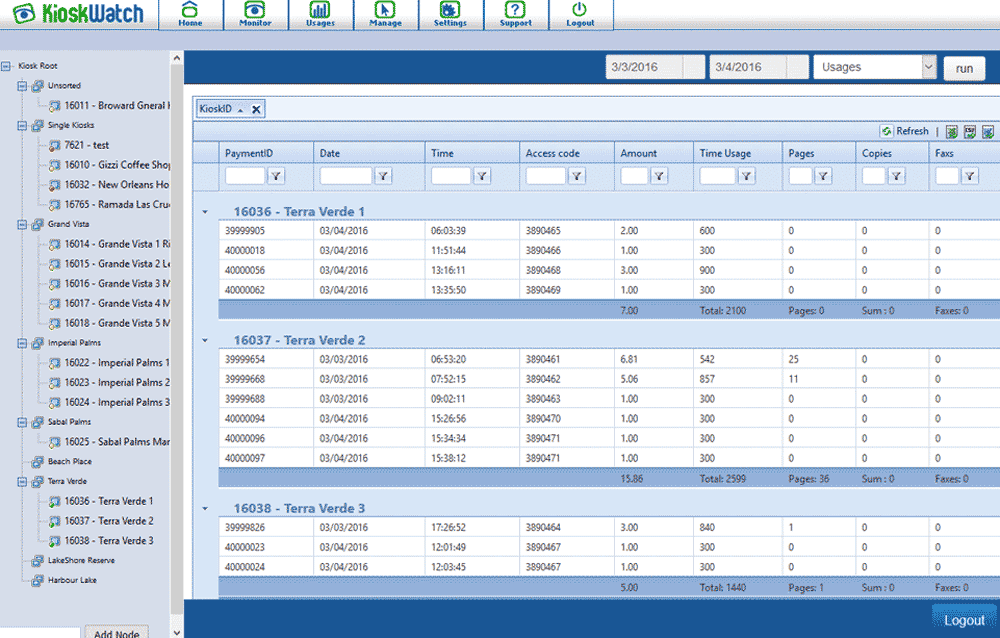Export grid using the blue Word icon
This screenshot has height=638, width=1000.
point(988,131)
